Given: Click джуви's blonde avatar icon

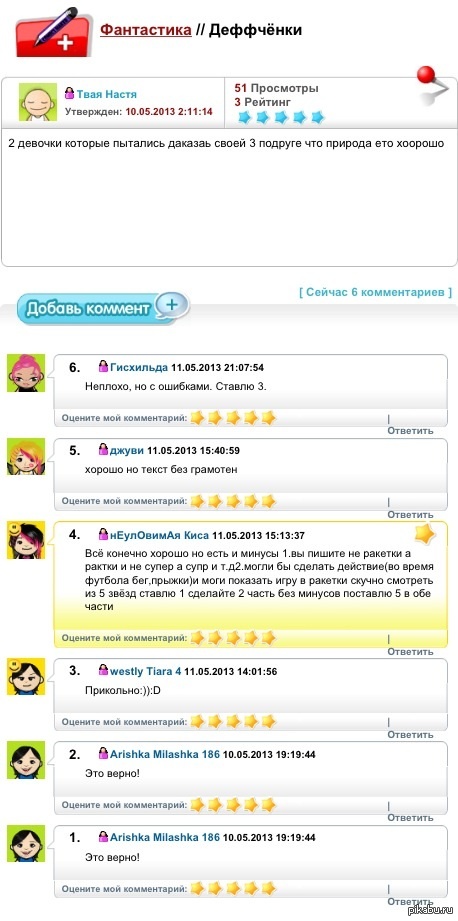Looking at the screenshot, I should (x=26, y=456).
